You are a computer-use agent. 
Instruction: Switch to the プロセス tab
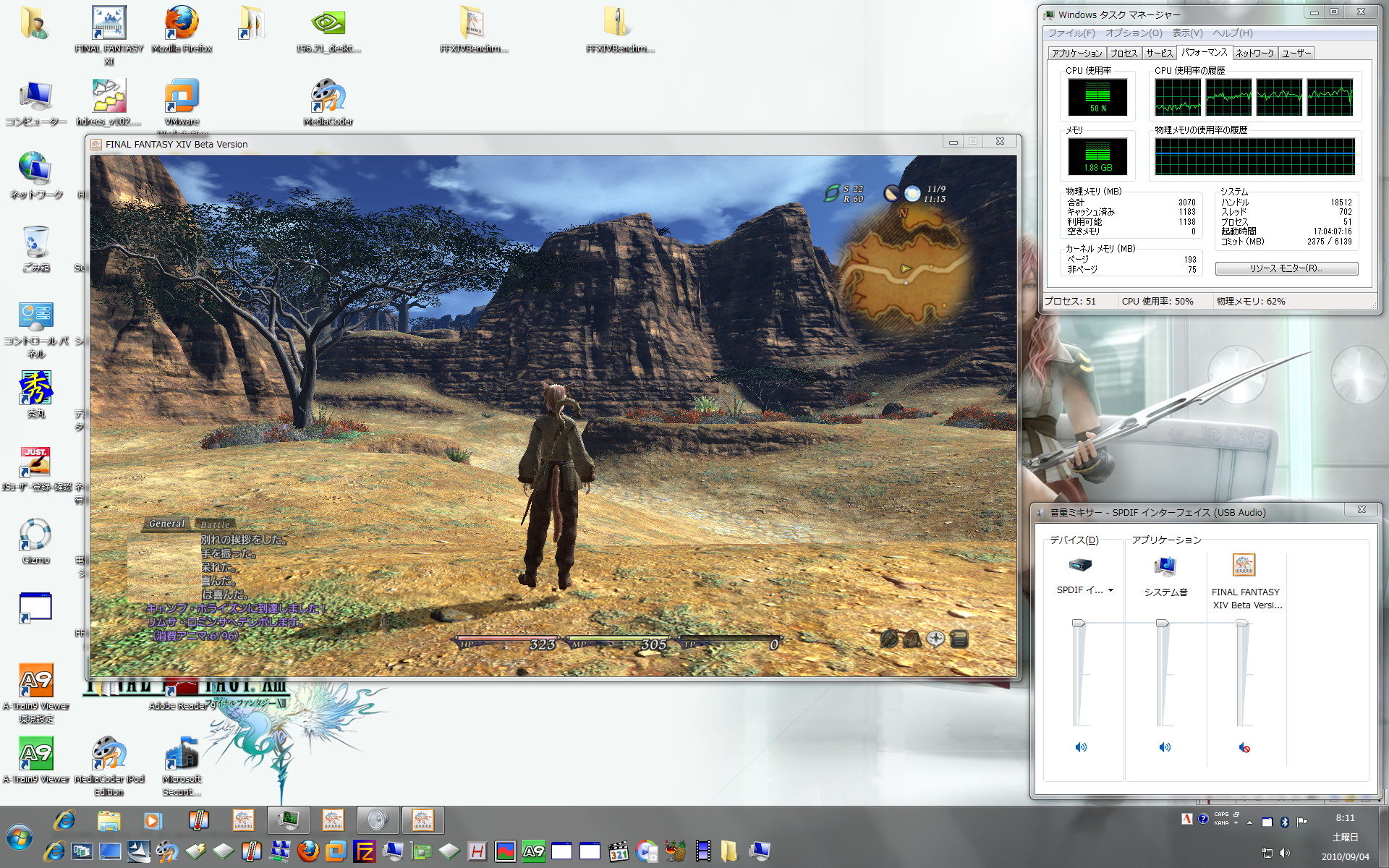tap(1123, 54)
